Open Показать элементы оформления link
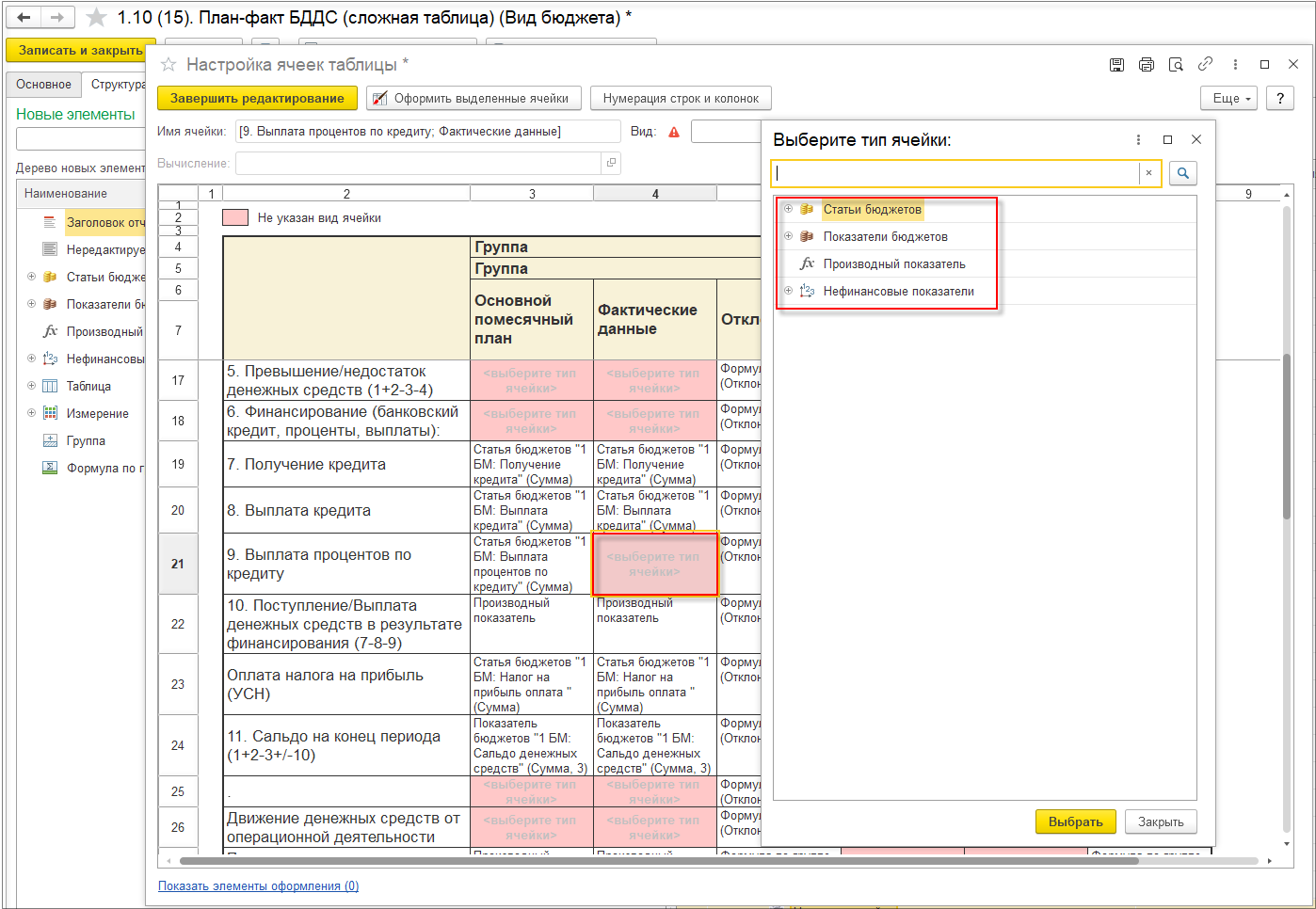The image size is (1316, 909). (258, 886)
